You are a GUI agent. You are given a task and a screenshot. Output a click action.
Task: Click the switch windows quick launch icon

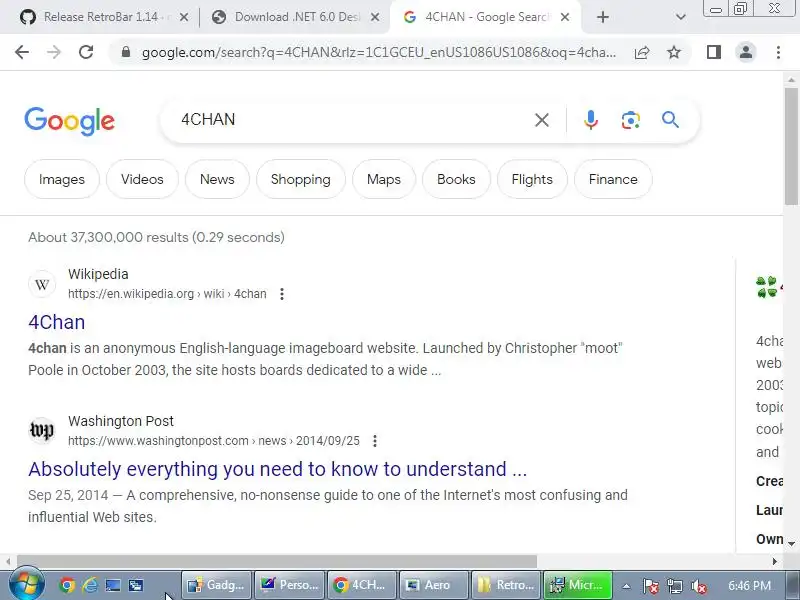pyautogui.click(x=136, y=585)
